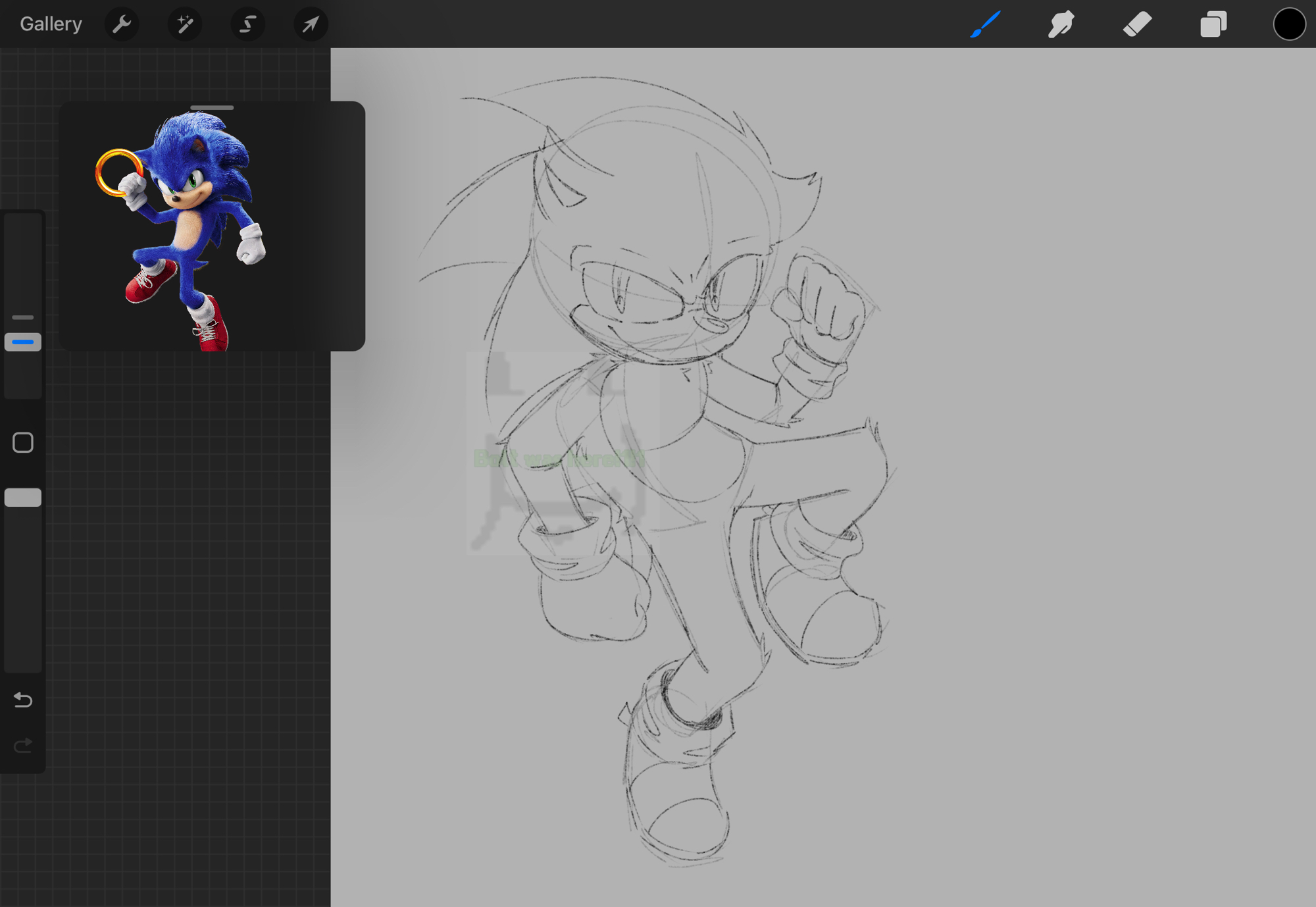Click the reference window drag handle bar
Viewport: 1316px width, 907px height.
(x=212, y=107)
